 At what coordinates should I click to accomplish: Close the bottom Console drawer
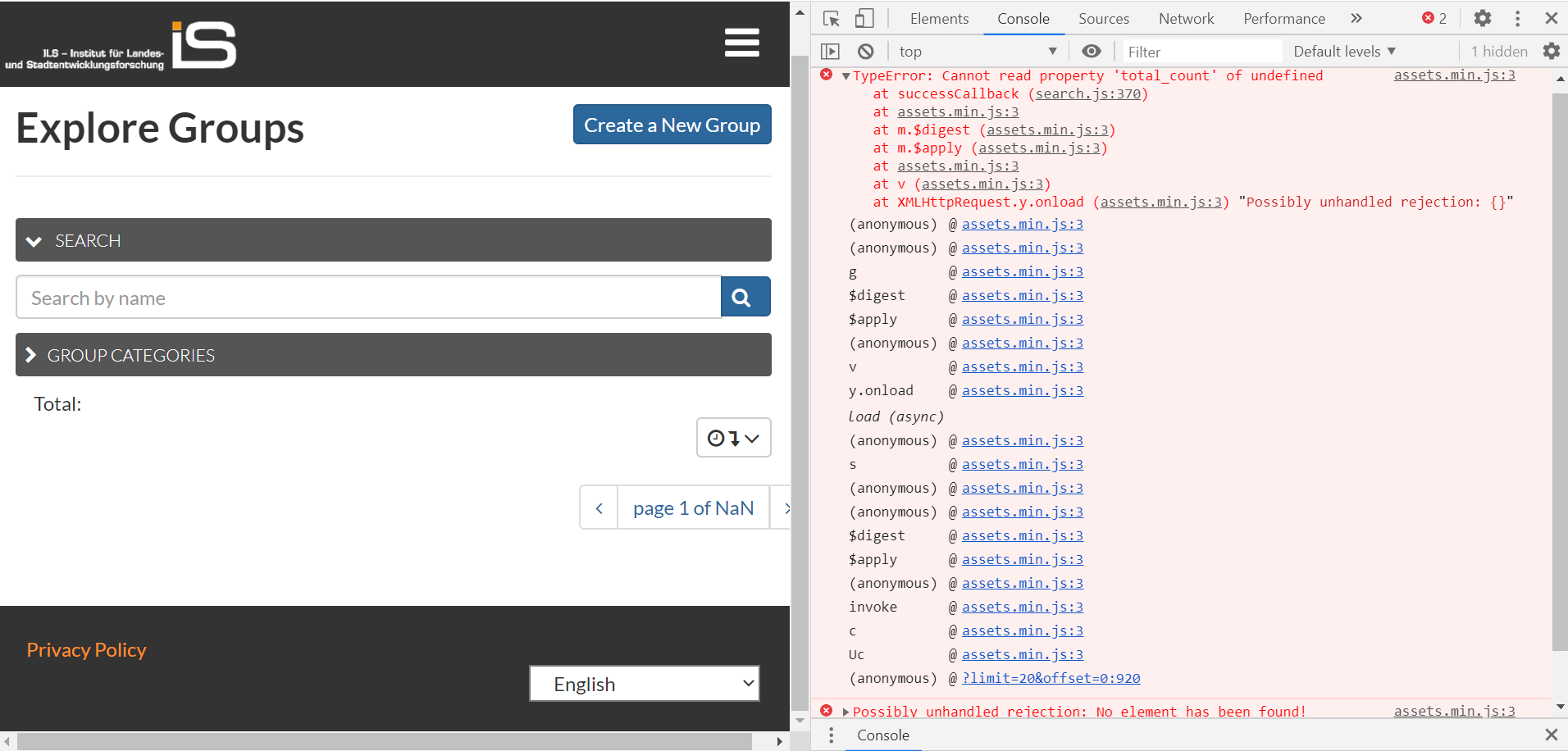(x=1552, y=735)
